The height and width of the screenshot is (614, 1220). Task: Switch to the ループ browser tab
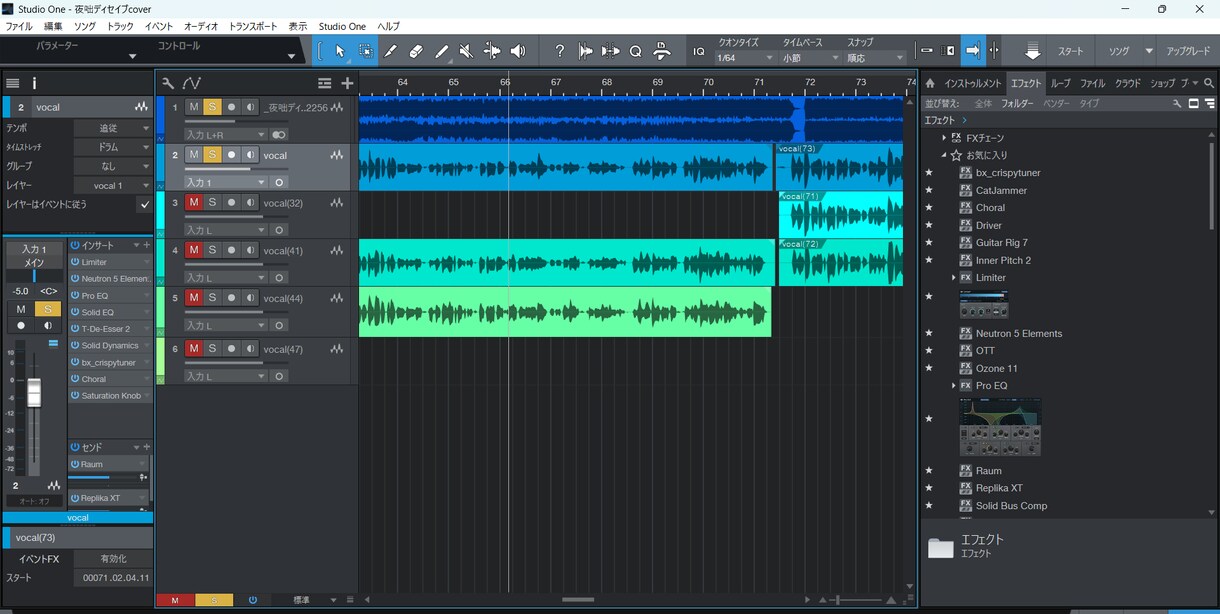1060,83
